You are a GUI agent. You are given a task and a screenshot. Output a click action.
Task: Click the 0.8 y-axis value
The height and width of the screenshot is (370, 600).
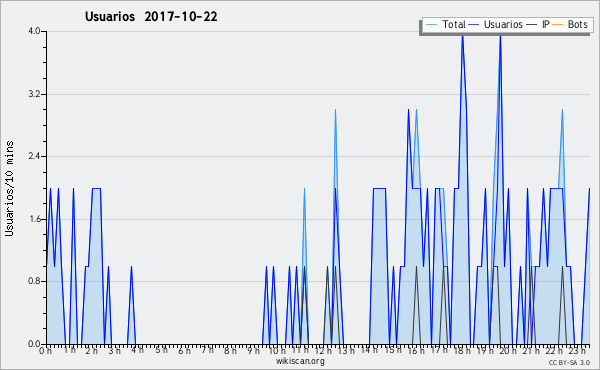[34, 281]
